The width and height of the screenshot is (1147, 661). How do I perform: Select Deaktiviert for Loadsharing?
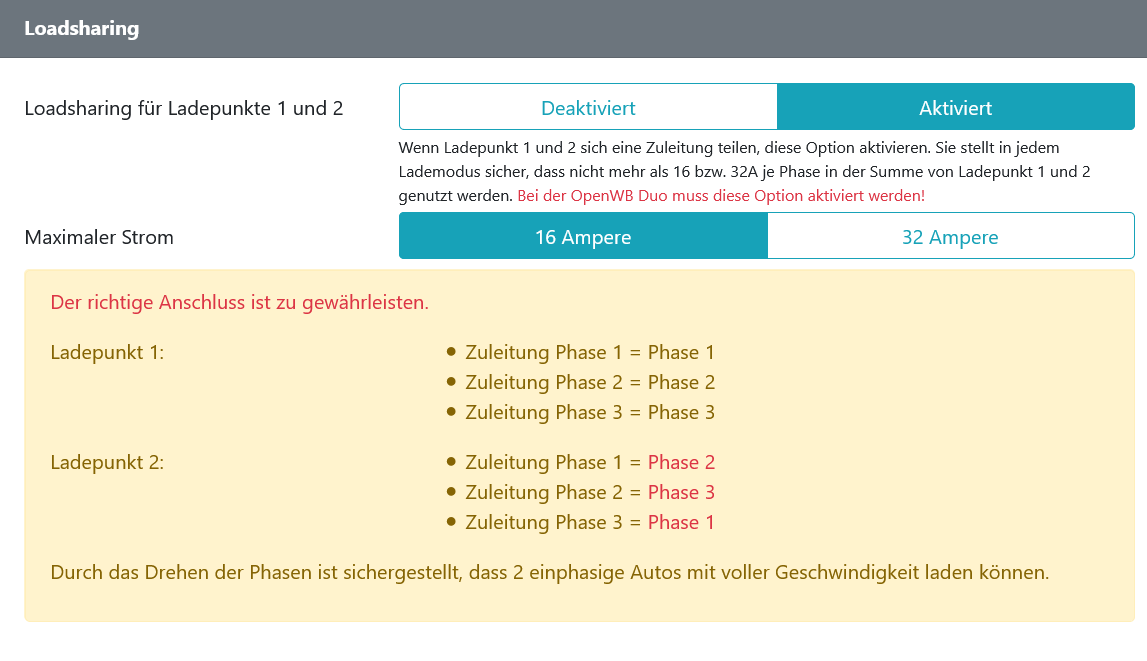coord(588,108)
